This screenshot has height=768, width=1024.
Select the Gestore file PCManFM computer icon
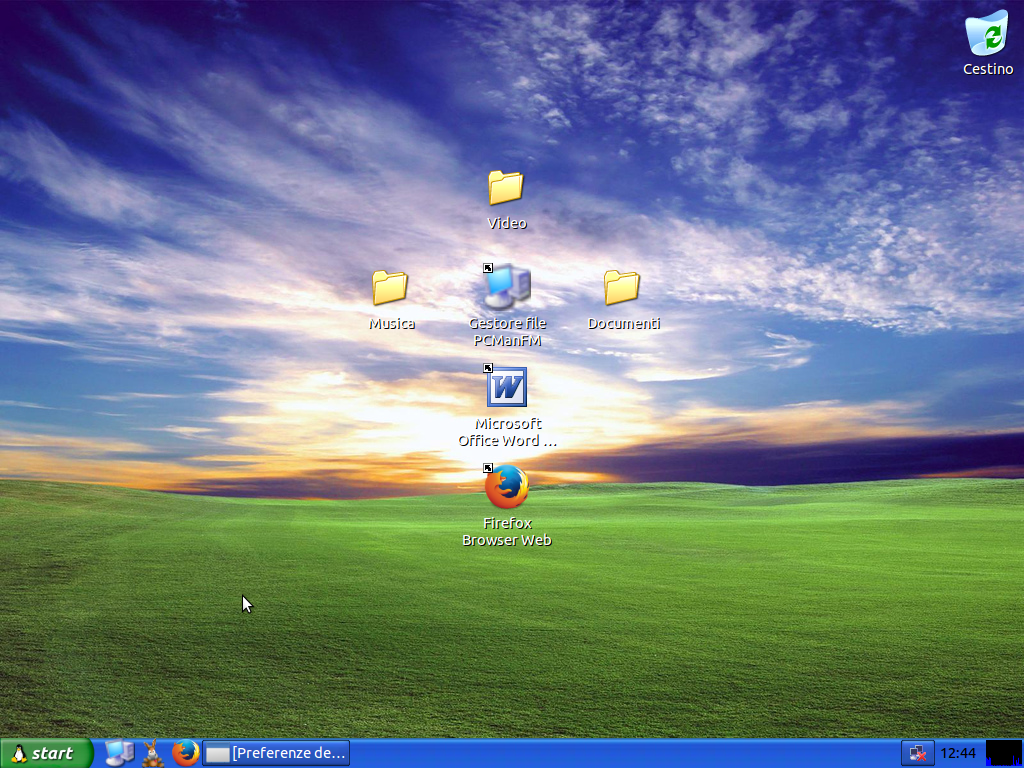[507, 288]
